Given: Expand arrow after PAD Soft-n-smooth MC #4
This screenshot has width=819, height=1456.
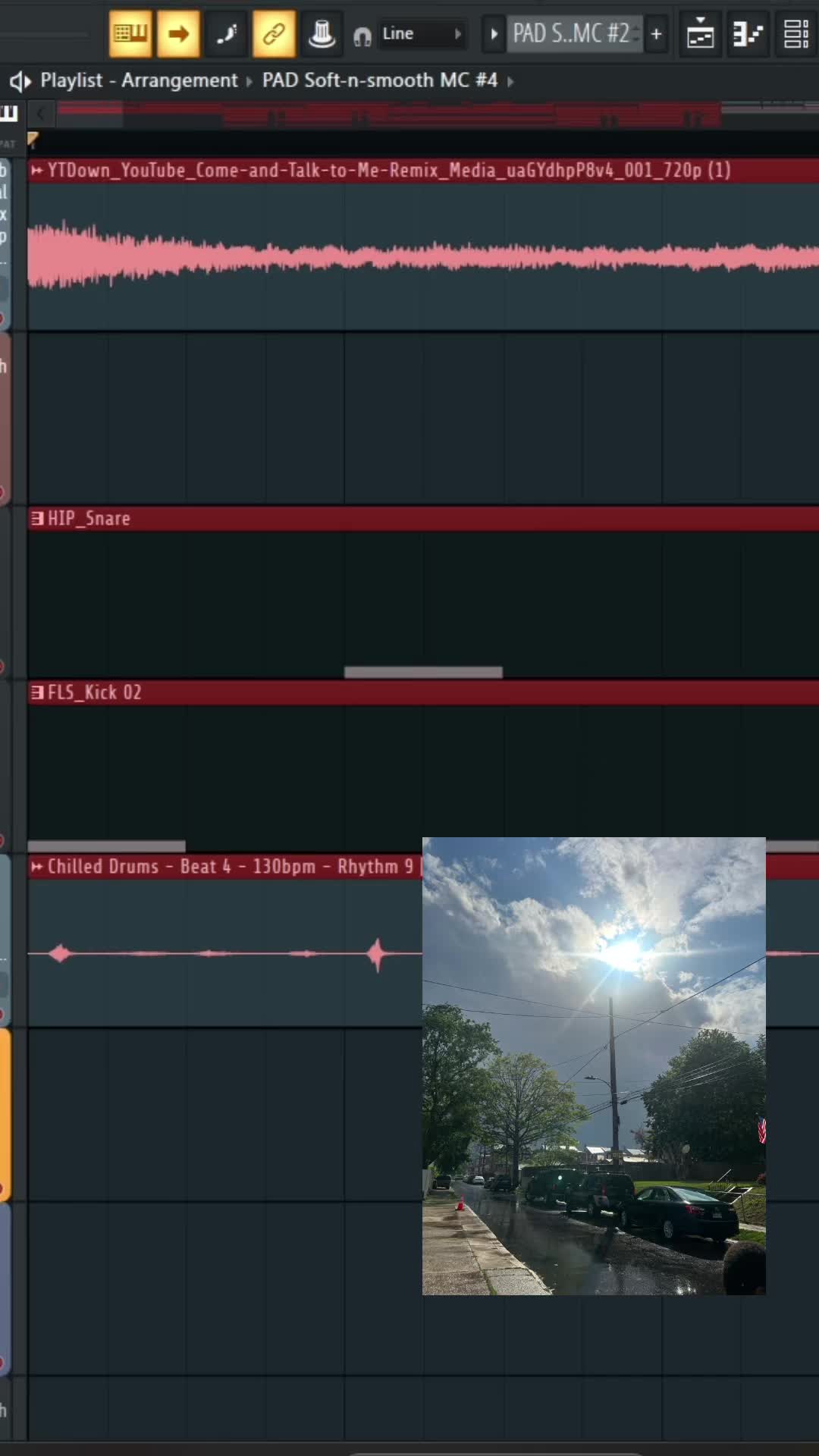Looking at the screenshot, I should click(x=510, y=81).
